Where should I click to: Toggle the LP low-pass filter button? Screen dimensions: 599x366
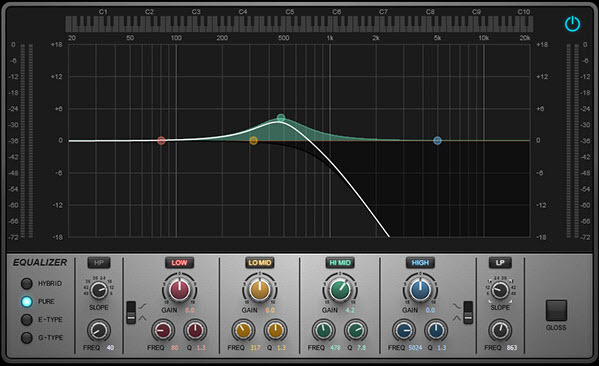point(500,263)
